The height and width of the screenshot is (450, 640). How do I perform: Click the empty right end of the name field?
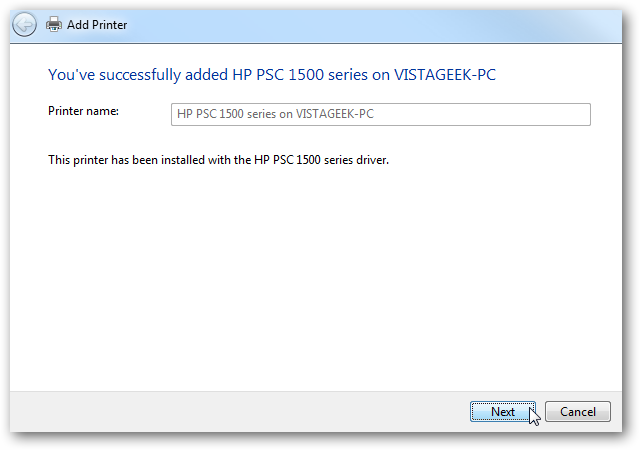point(482,114)
